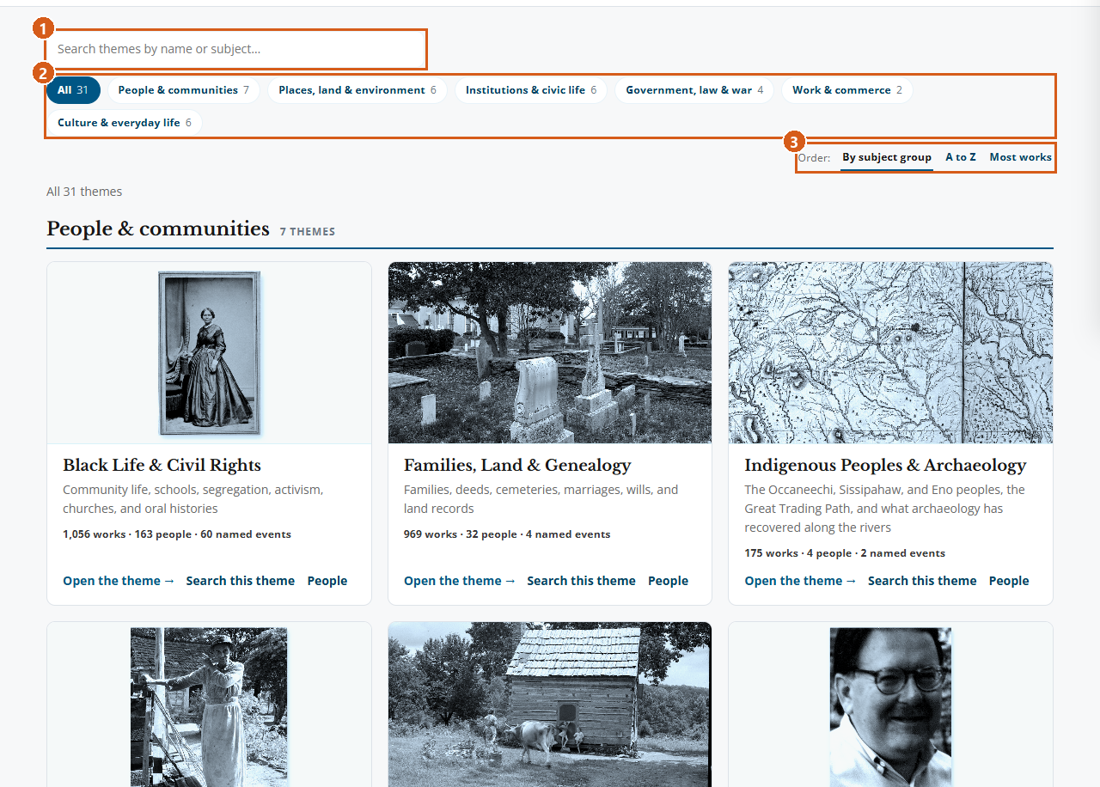Search this theme under Indigenous Peoples & Archaeology

point(922,581)
